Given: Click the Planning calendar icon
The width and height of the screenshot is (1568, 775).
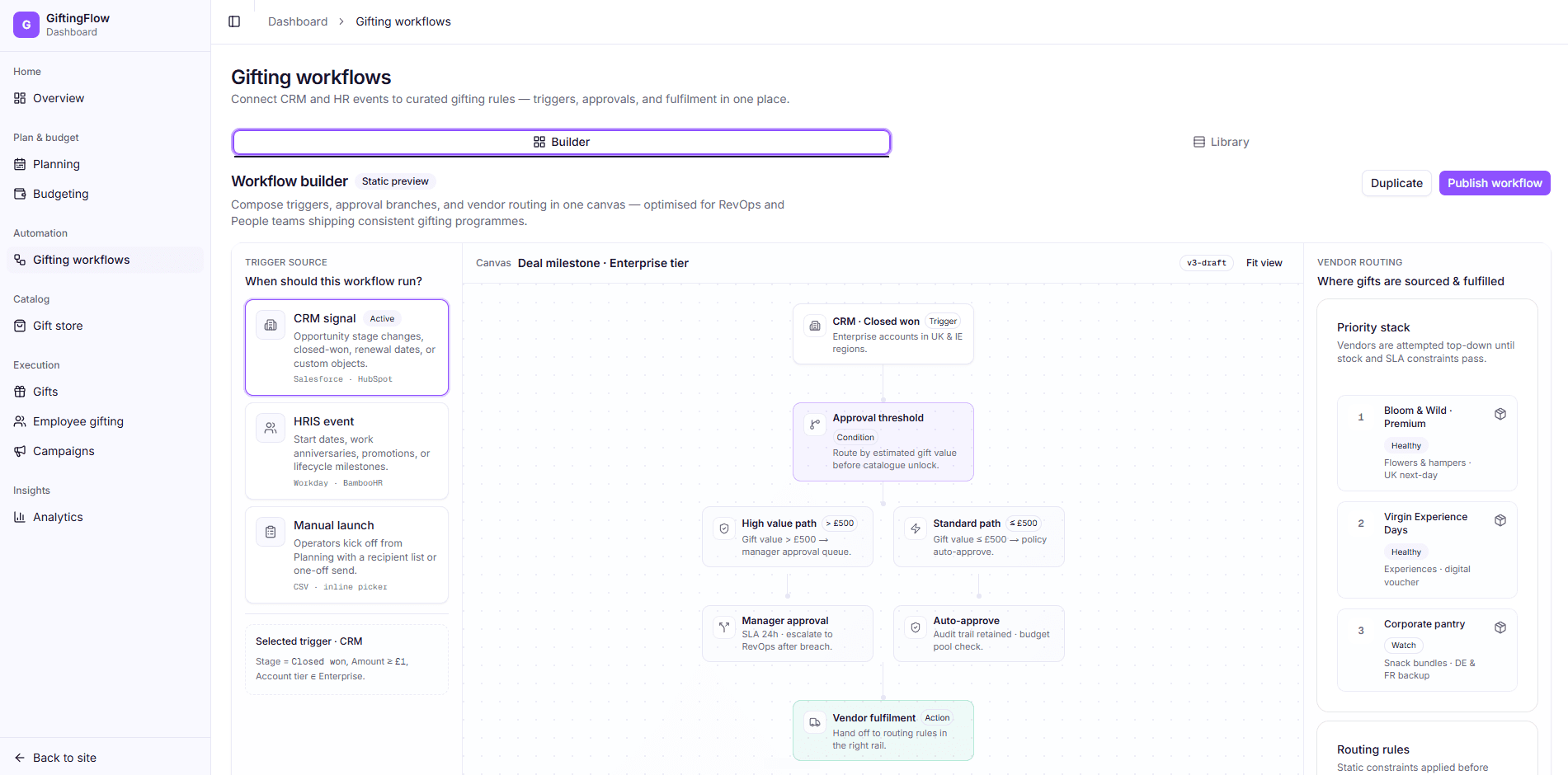Looking at the screenshot, I should click(x=20, y=164).
